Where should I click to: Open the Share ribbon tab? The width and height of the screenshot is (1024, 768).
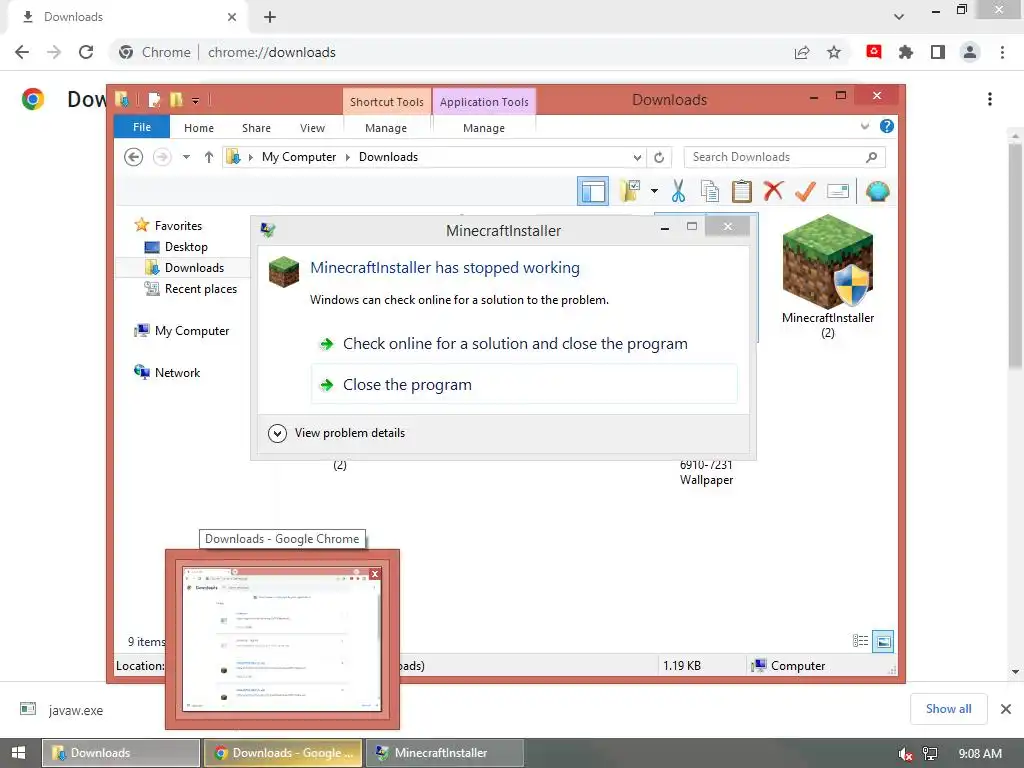(x=256, y=128)
